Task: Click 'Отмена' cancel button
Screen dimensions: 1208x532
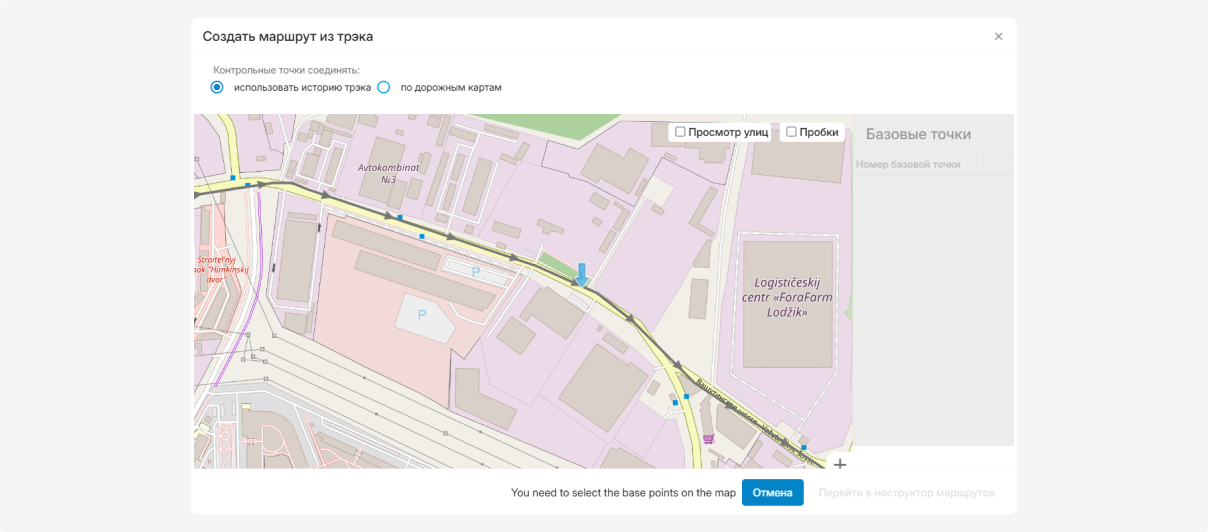Action: [772, 493]
